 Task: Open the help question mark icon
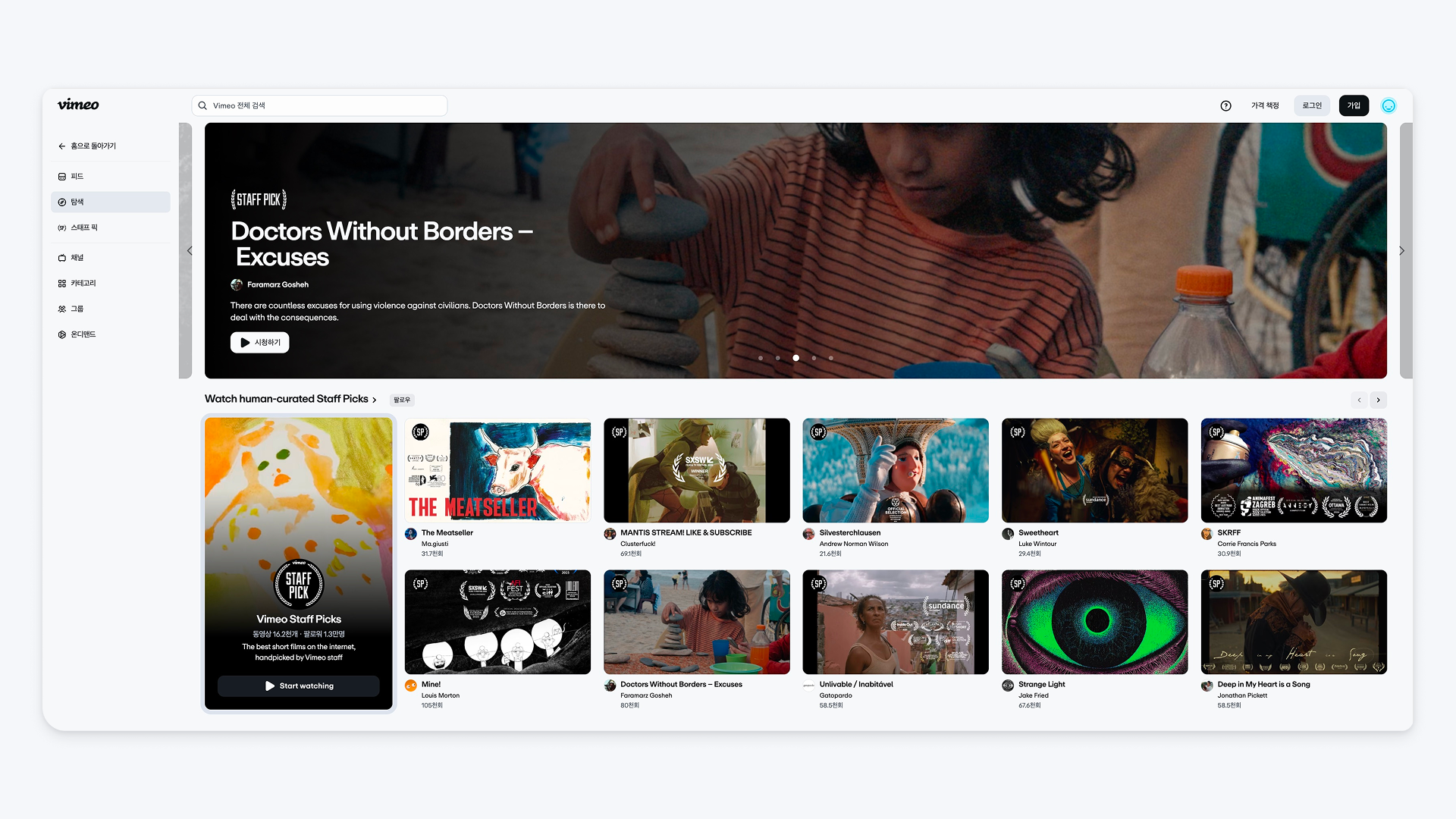1225,105
